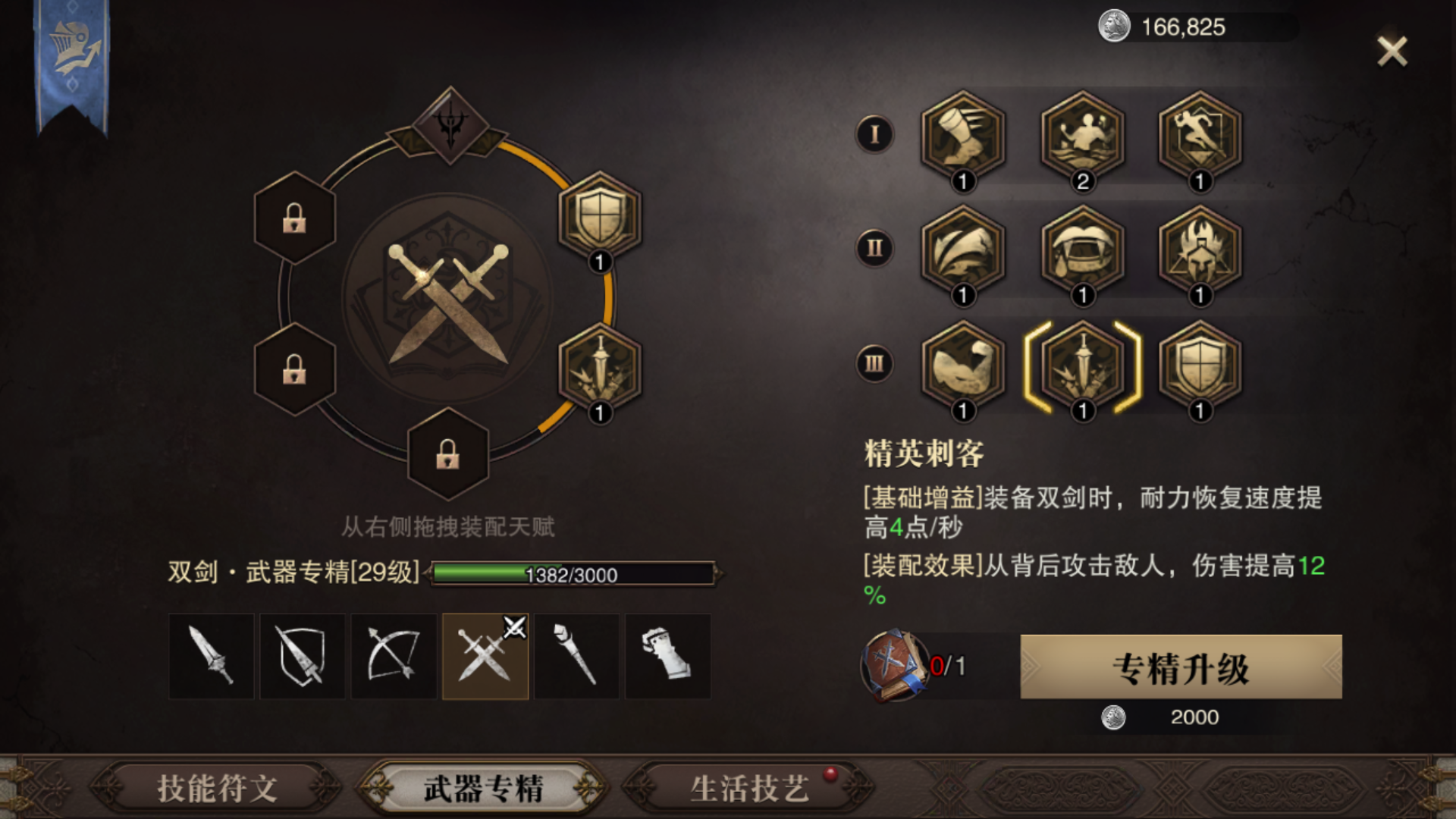1456x819 pixels.
Task: Click the upper-left locked talent slot
Action: [x=294, y=218]
